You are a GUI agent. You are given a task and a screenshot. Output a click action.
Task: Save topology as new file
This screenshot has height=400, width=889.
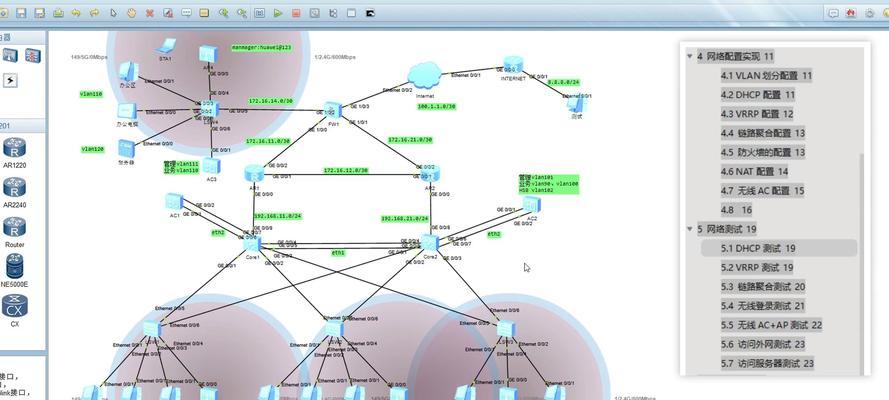40,13
